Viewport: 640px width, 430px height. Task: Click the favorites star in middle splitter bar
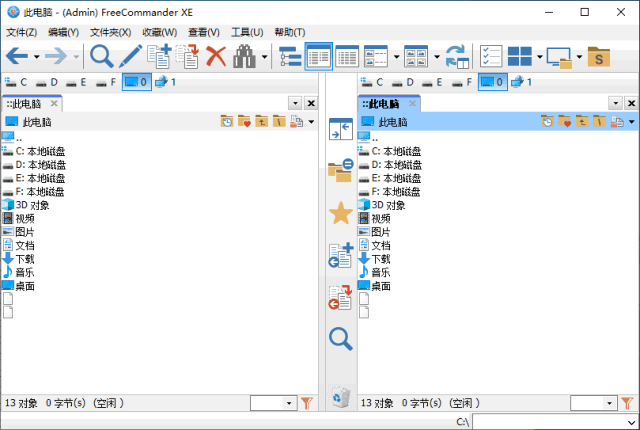tap(340, 212)
